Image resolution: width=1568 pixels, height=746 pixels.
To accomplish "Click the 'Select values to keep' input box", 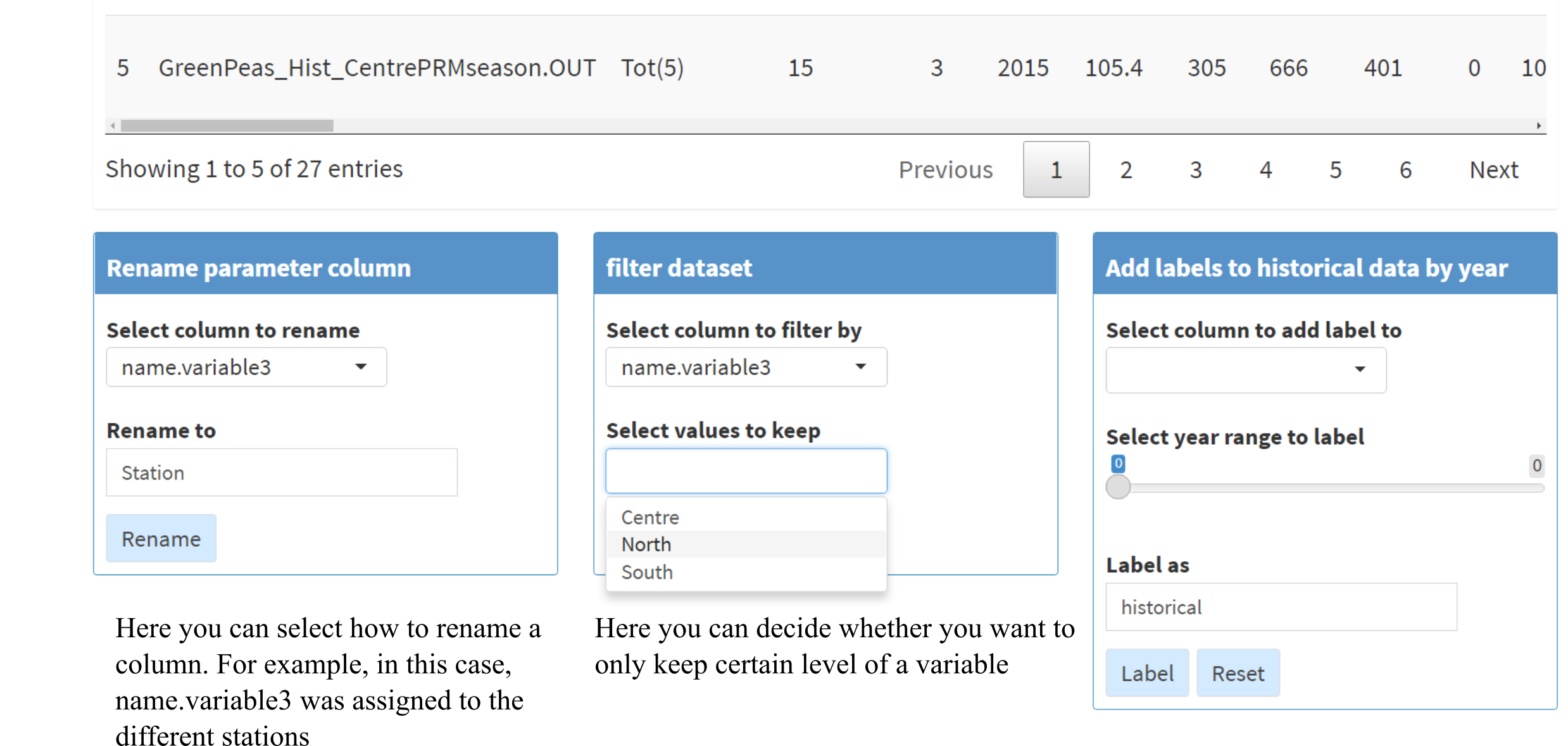I will (x=746, y=470).
